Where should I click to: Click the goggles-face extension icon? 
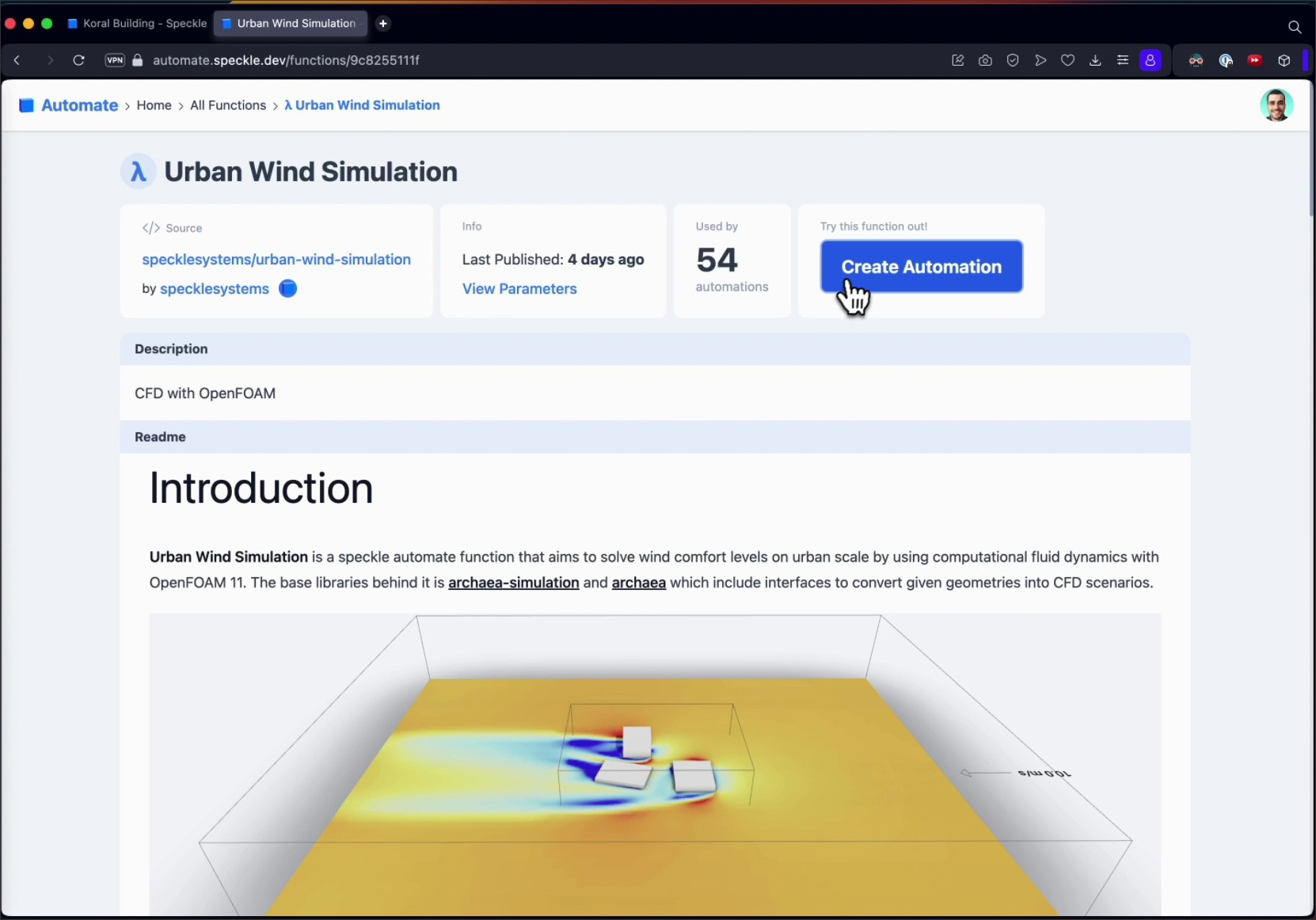coord(1196,60)
